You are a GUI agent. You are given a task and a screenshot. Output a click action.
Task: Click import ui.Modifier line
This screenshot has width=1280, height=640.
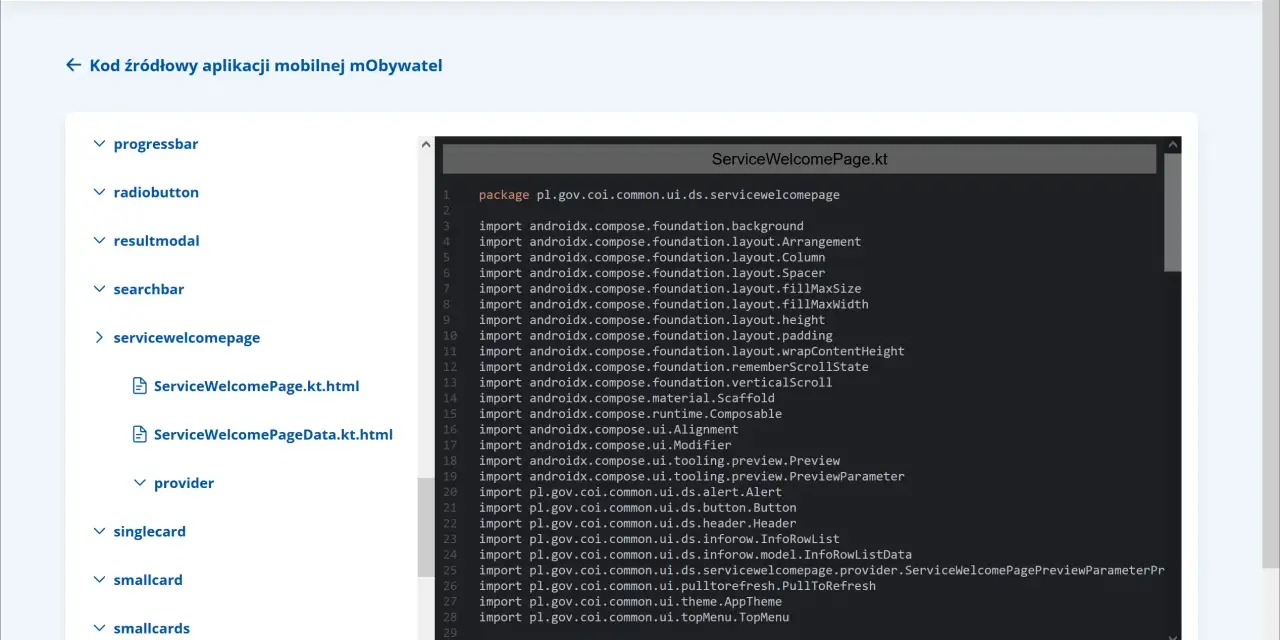605,445
